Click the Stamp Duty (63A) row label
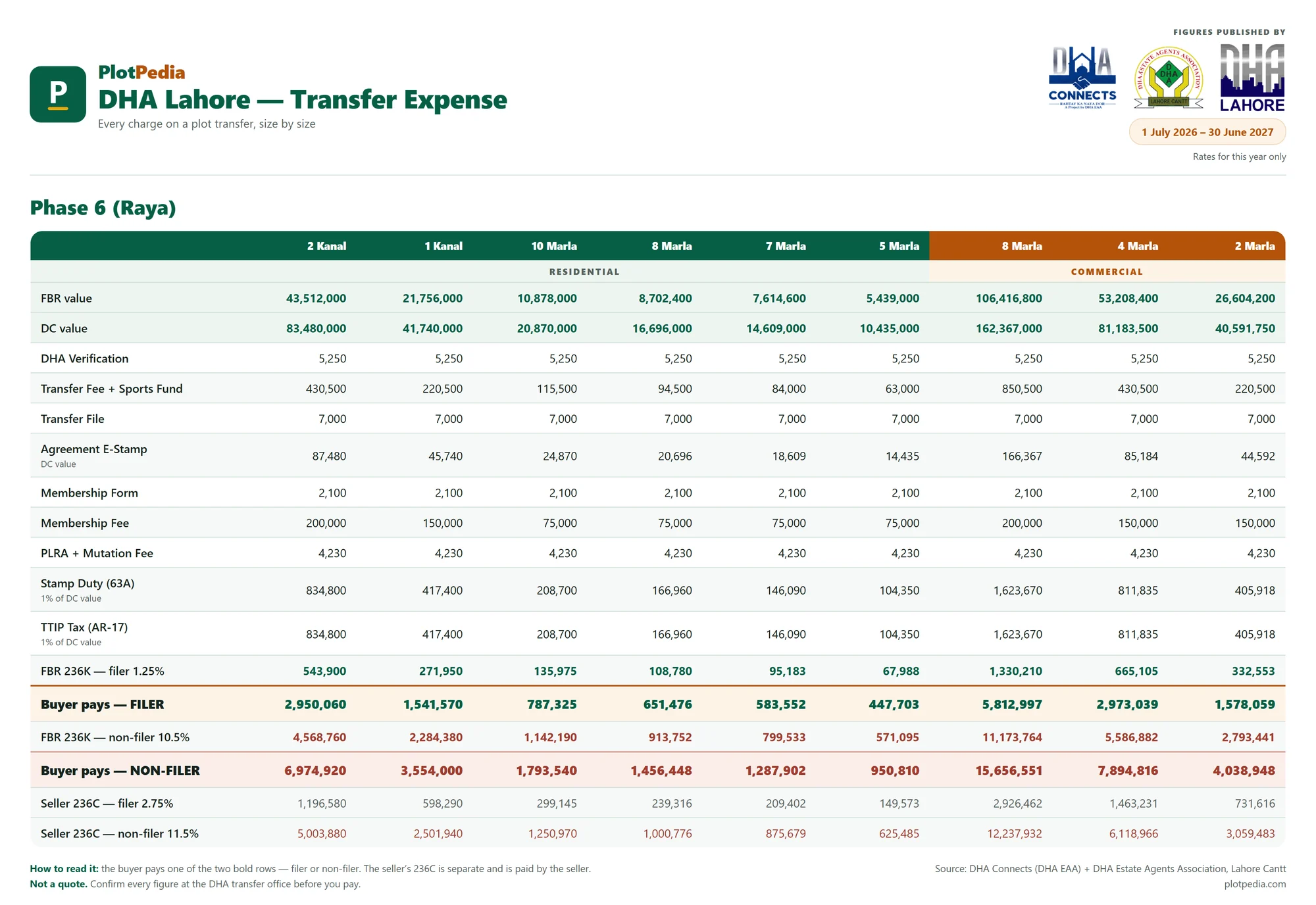Viewport: 1316px width, 905px height. point(88,583)
